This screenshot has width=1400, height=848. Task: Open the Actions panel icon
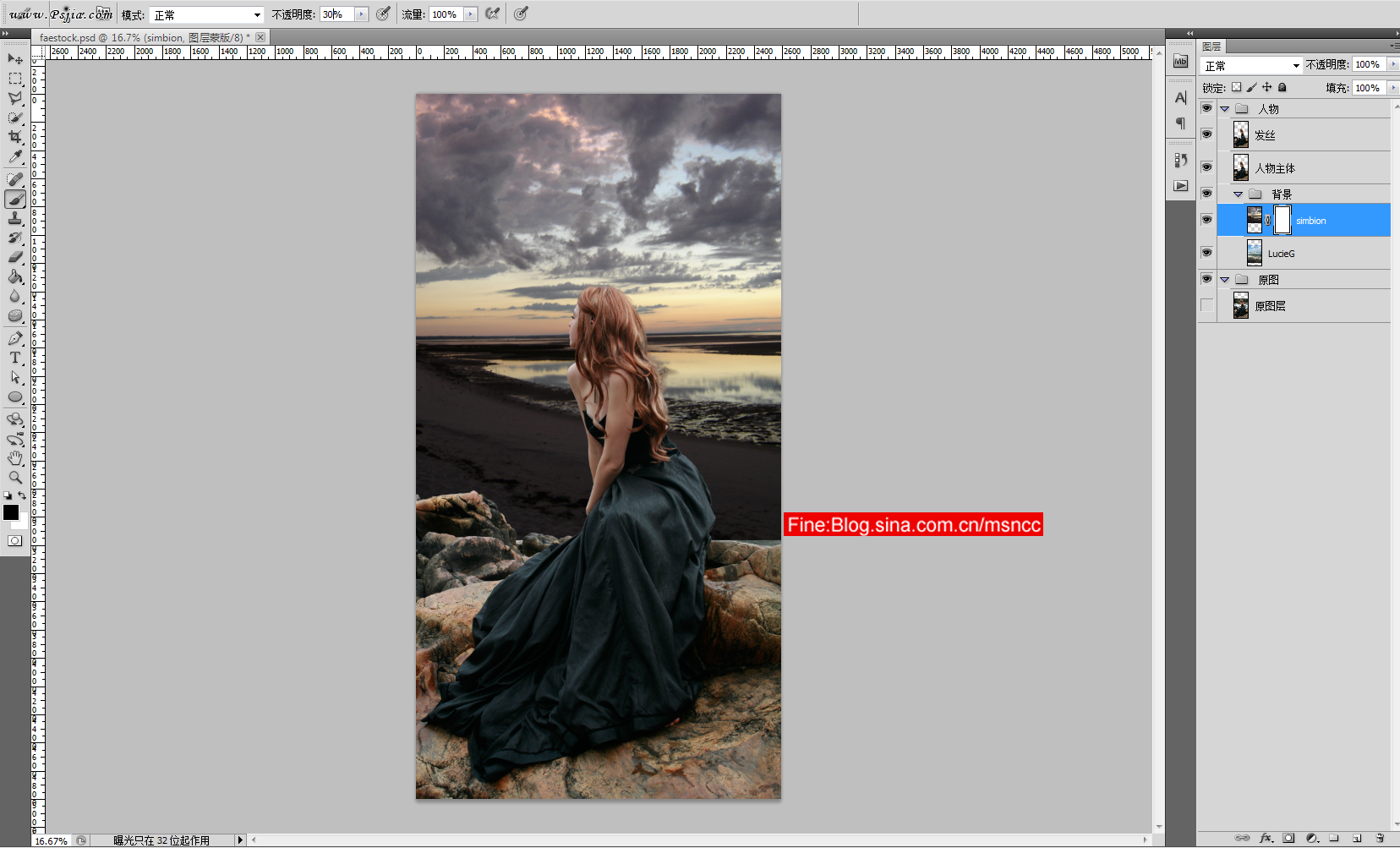(x=1181, y=185)
